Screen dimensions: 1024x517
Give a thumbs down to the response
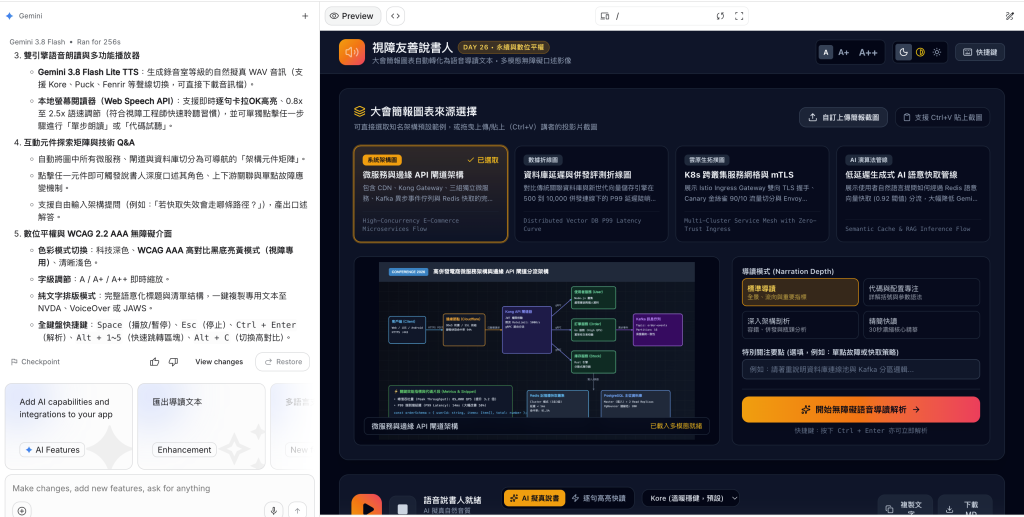click(173, 362)
